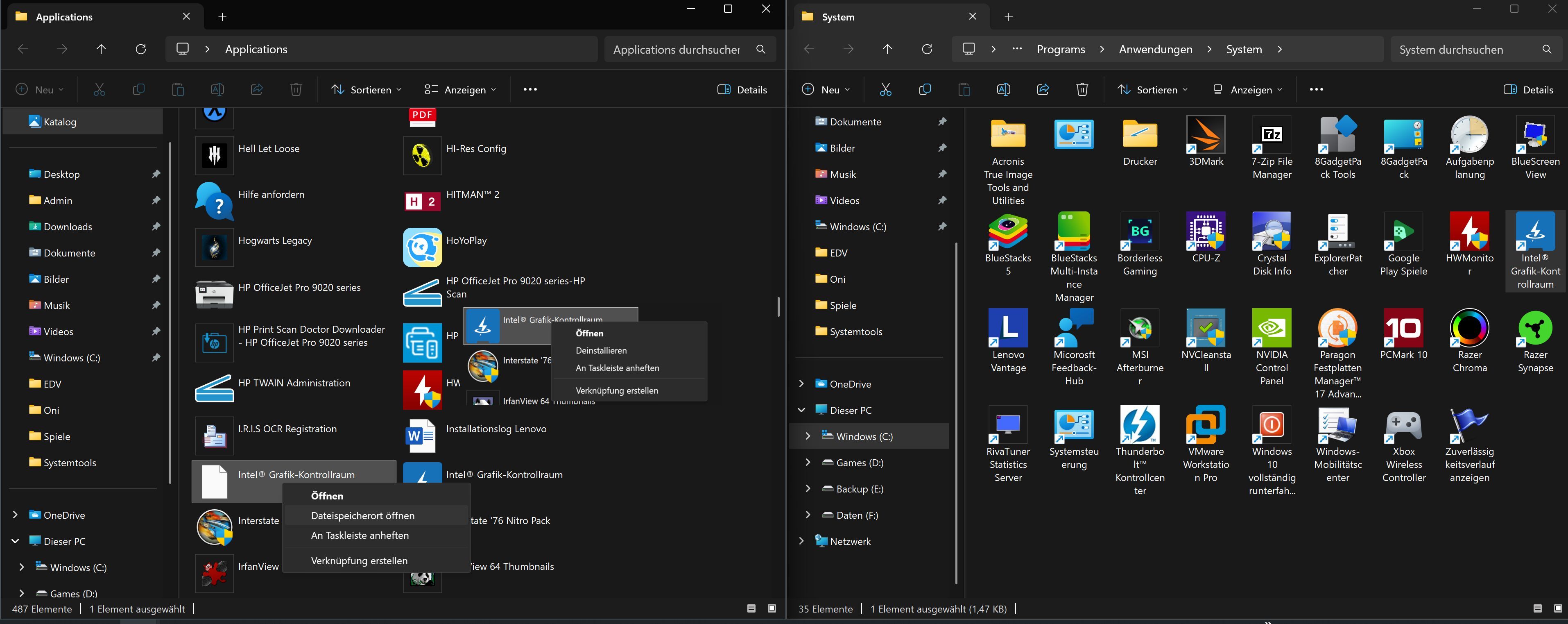Select the Razer Synapse icon
1568x624 pixels.
1535,328
